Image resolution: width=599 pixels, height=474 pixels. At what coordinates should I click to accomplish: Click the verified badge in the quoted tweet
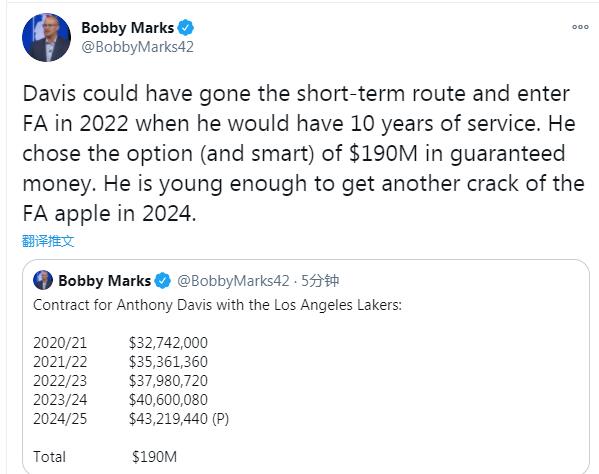163,281
